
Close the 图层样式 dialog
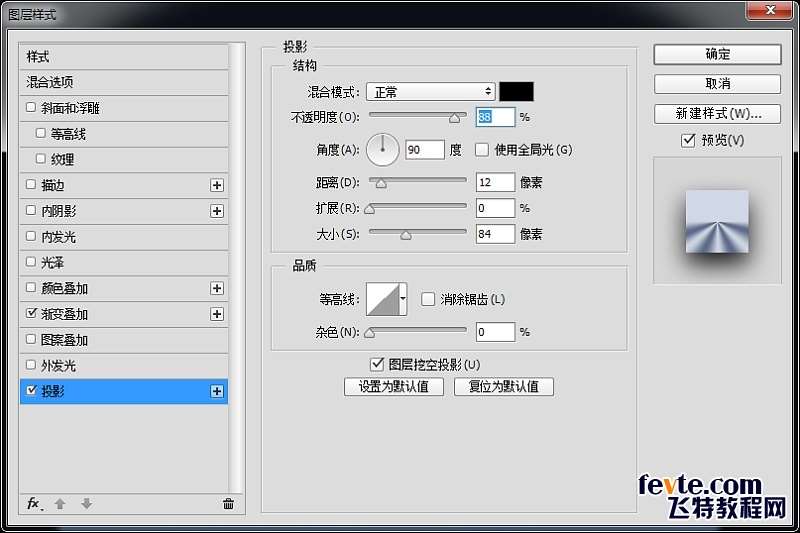[x=770, y=10]
